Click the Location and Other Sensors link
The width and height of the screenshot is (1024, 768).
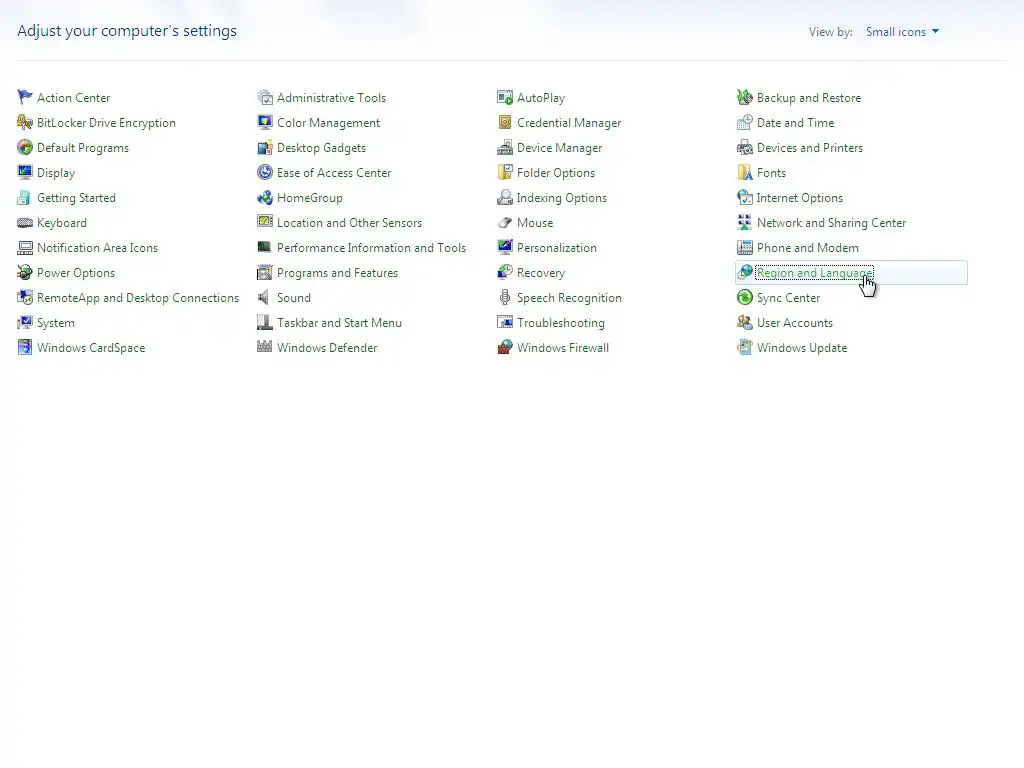349,223
